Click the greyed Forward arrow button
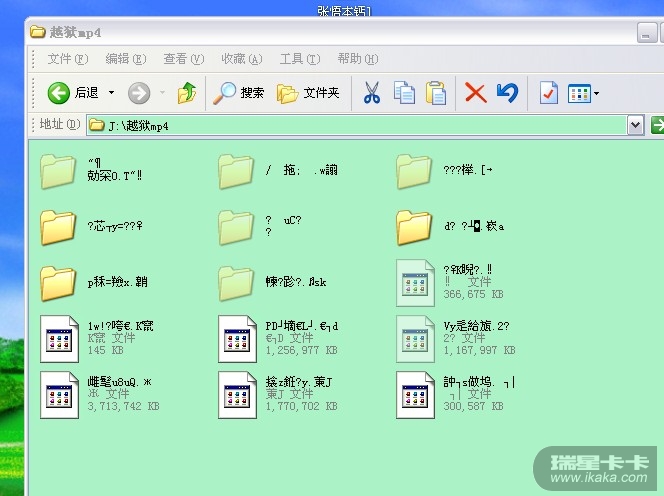This screenshot has height=496, width=664. [139, 93]
